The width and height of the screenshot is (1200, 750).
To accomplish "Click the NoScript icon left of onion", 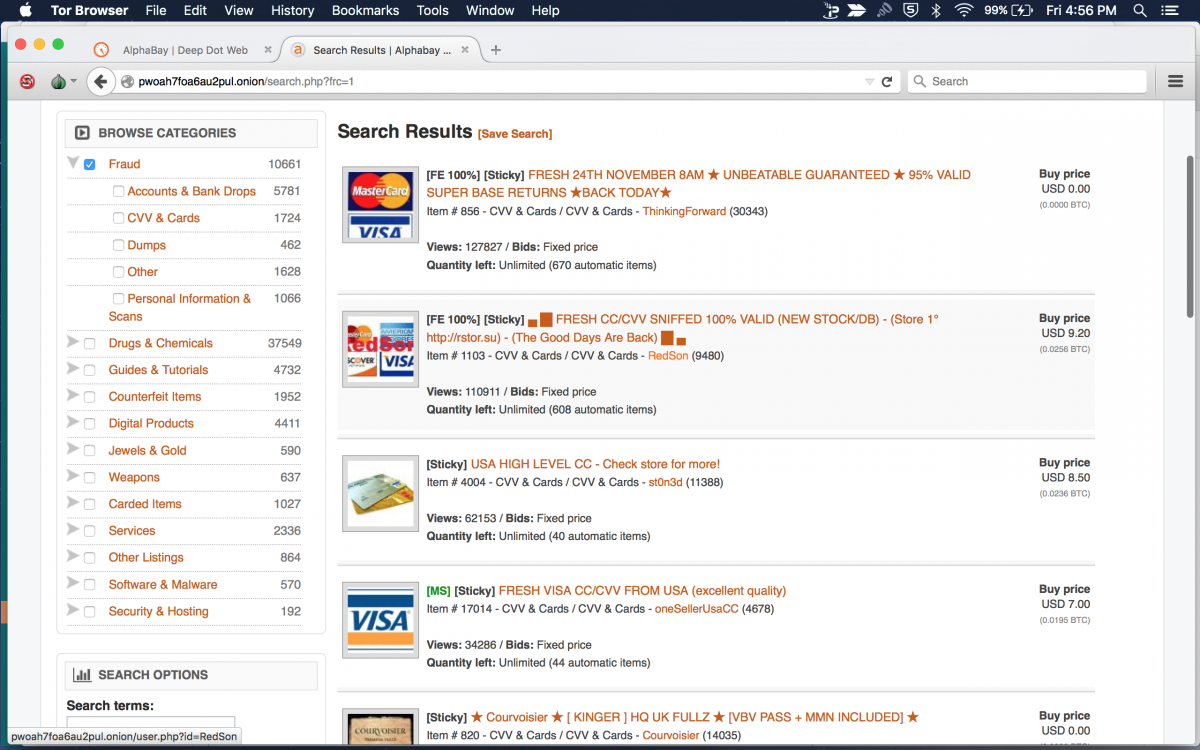I will tap(27, 82).
